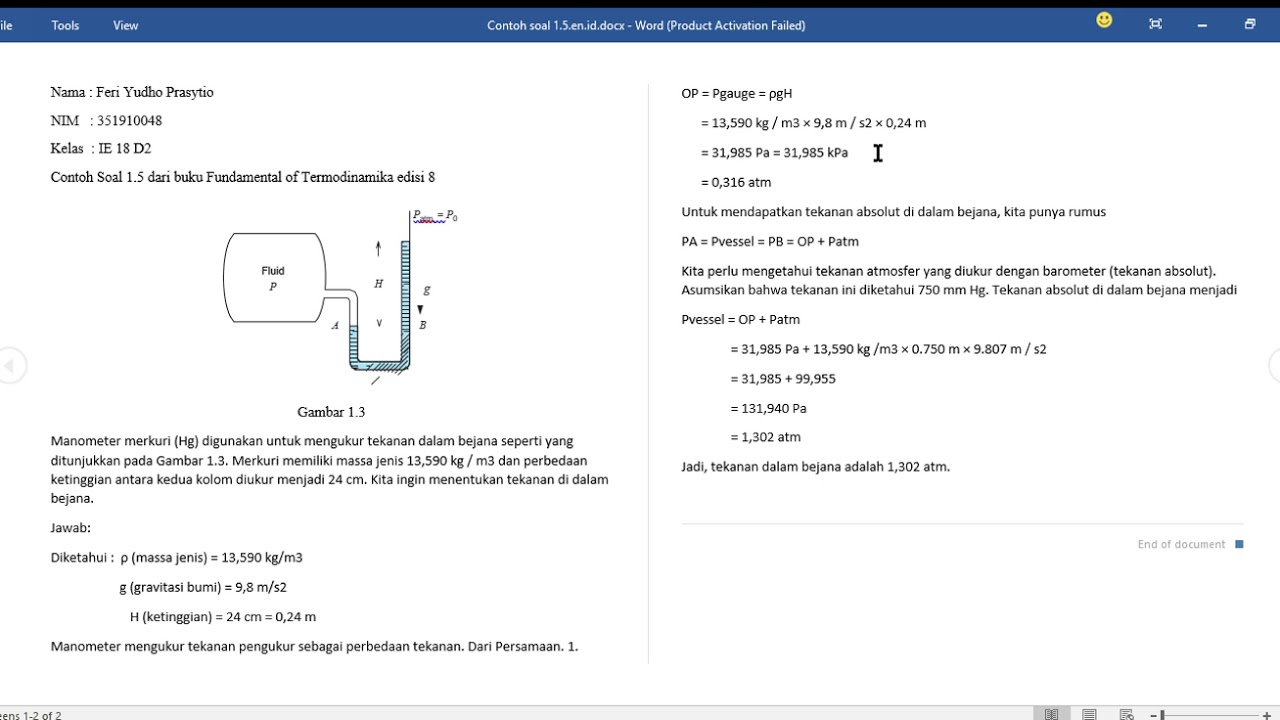Click the '= 31,985 + 99,955' line
The height and width of the screenshot is (720, 1280).
pos(783,379)
